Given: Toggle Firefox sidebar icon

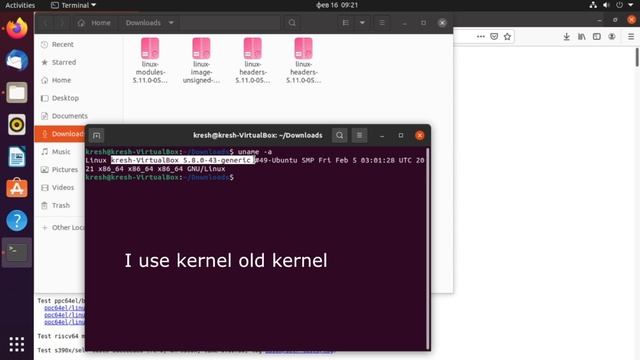Looking at the screenshot, I should tap(597, 37).
